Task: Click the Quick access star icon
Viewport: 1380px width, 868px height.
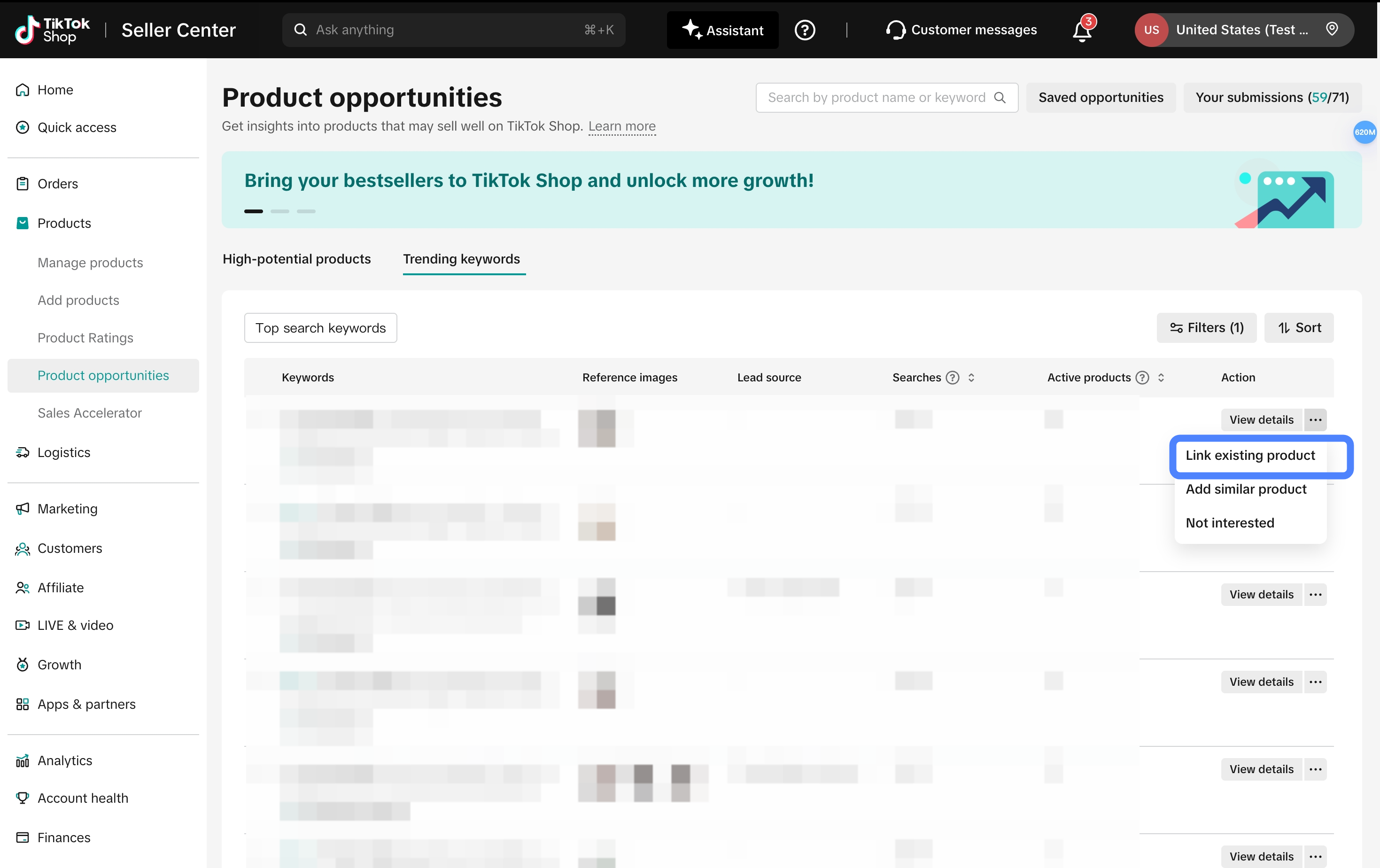Action: point(23,127)
